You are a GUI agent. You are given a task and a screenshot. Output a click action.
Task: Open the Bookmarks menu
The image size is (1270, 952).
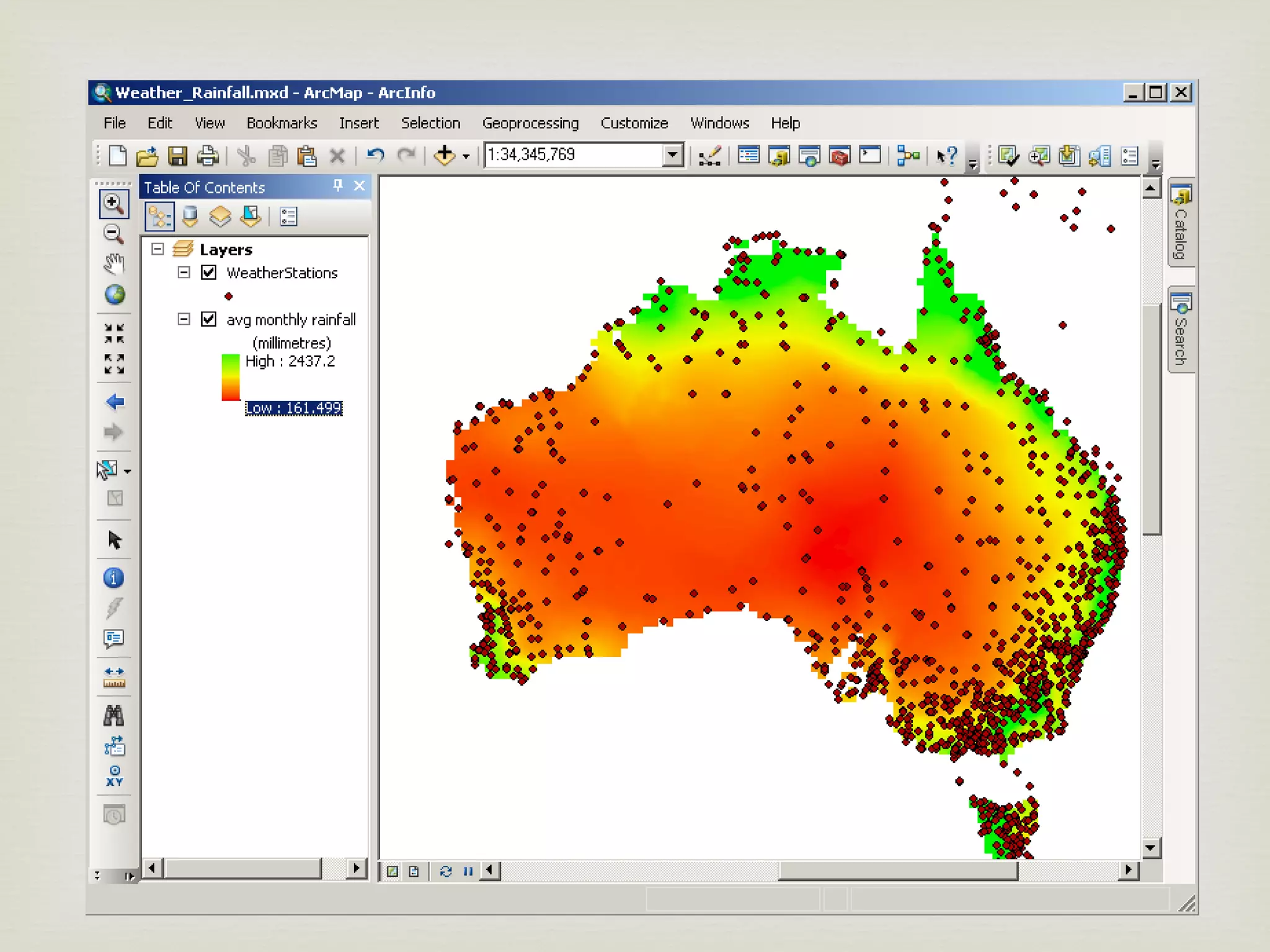(282, 123)
